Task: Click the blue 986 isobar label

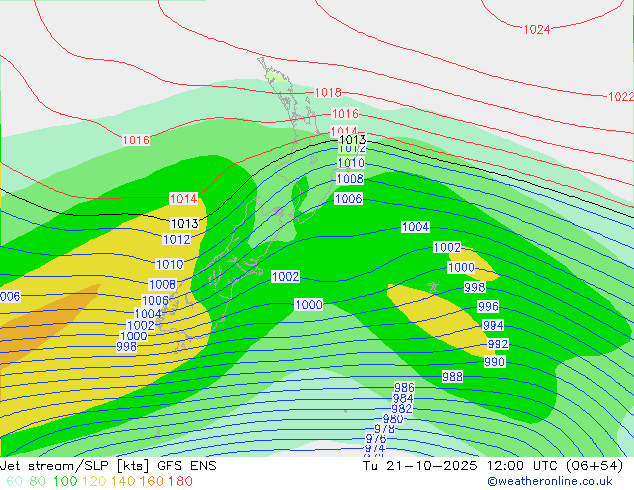Action: click(404, 388)
